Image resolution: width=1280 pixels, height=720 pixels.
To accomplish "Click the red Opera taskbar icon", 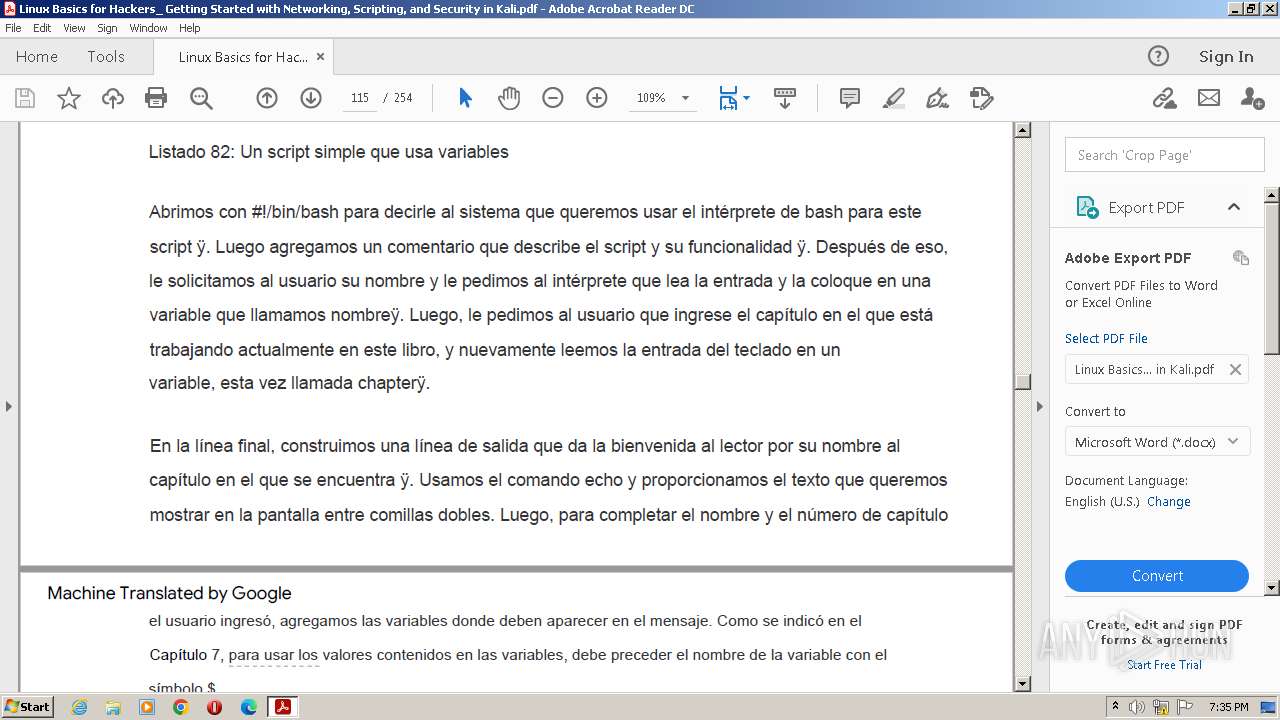I will coord(215,707).
